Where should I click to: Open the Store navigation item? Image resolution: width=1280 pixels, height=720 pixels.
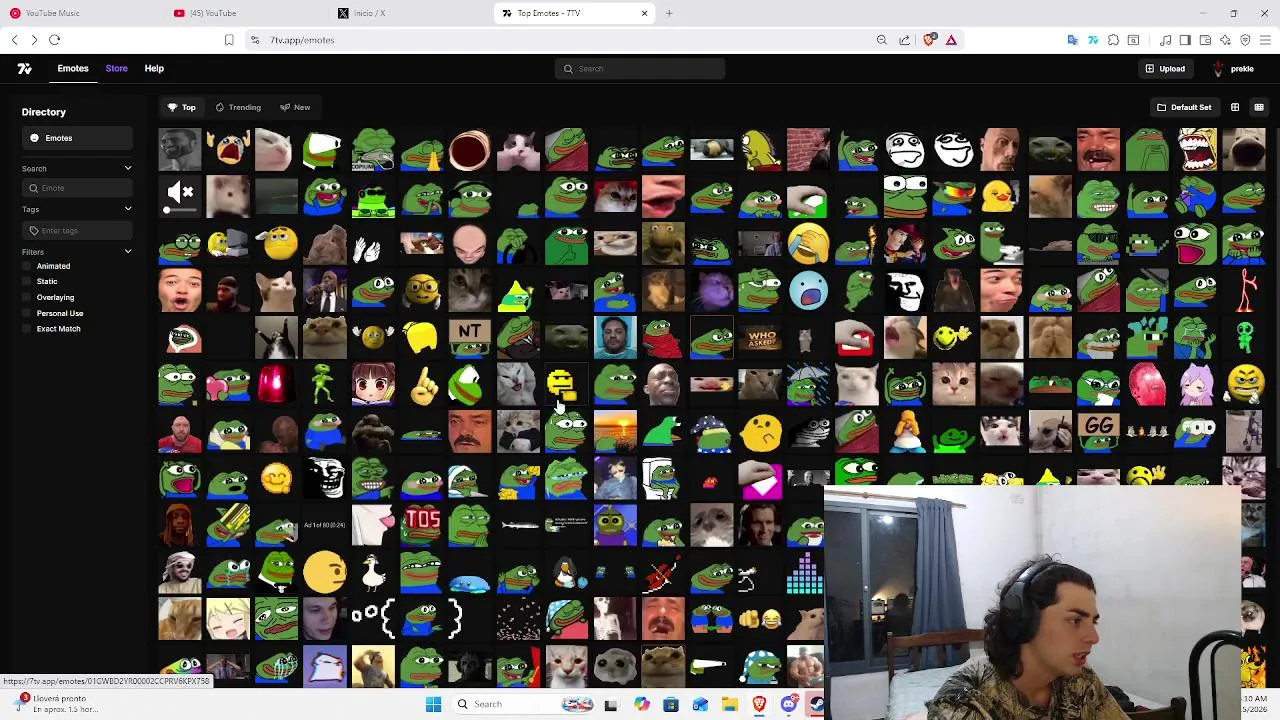116,68
